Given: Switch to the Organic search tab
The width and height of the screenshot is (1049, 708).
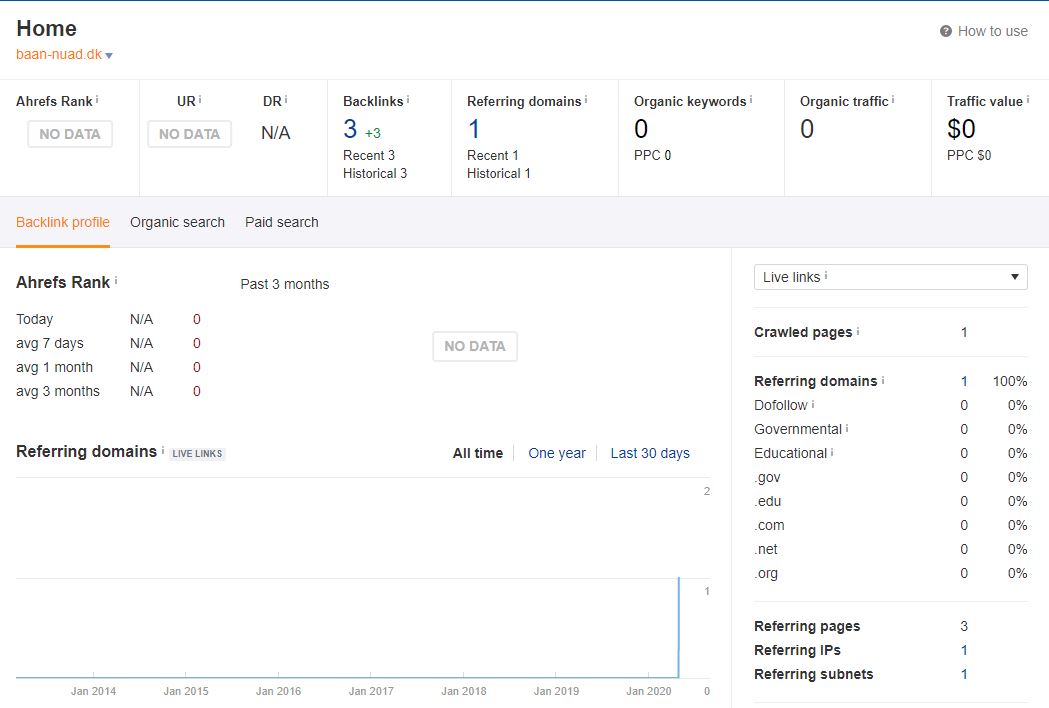Looking at the screenshot, I should (177, 222).
